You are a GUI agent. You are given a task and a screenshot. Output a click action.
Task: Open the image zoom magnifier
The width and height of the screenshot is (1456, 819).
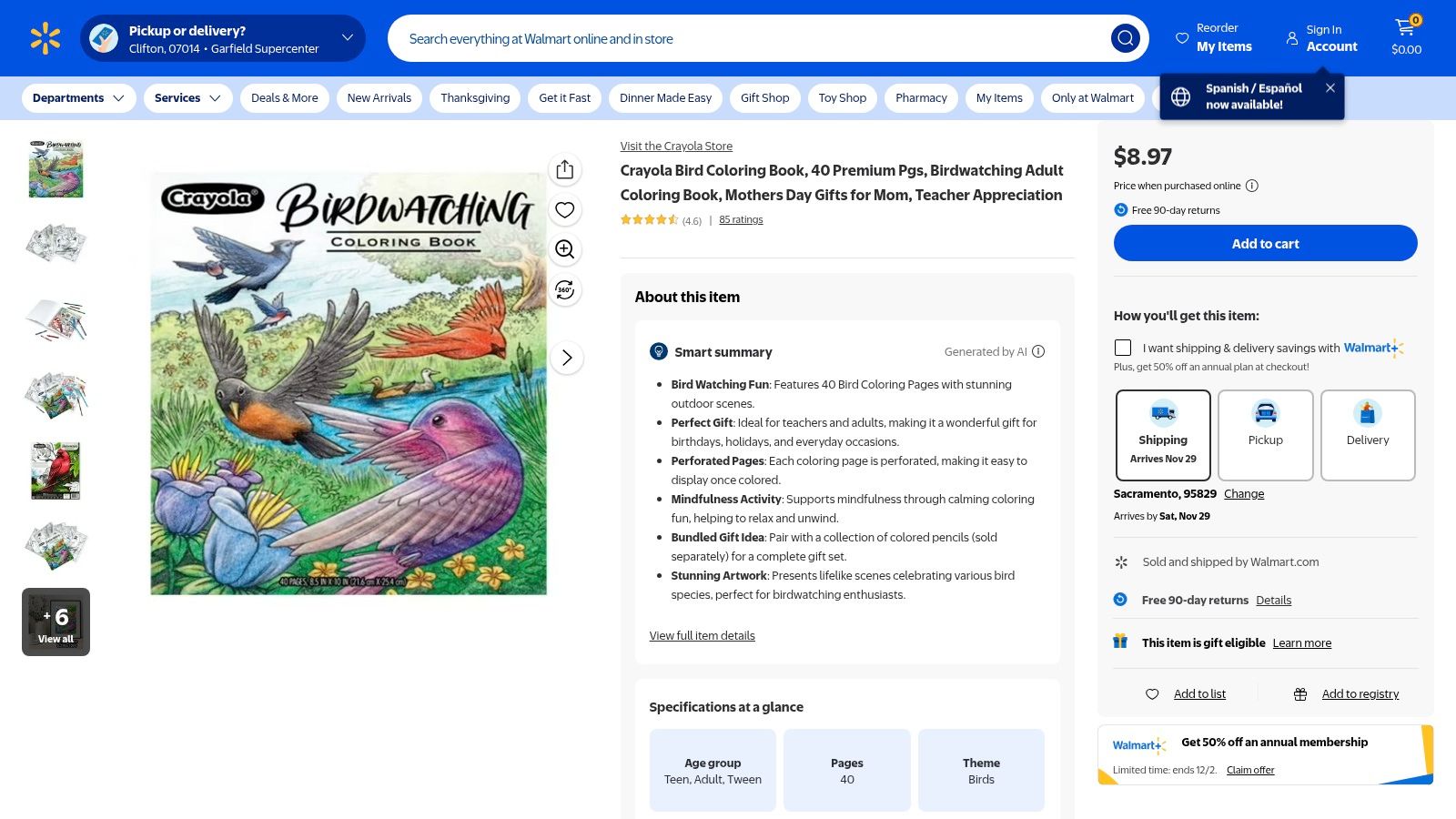[564, 249]
